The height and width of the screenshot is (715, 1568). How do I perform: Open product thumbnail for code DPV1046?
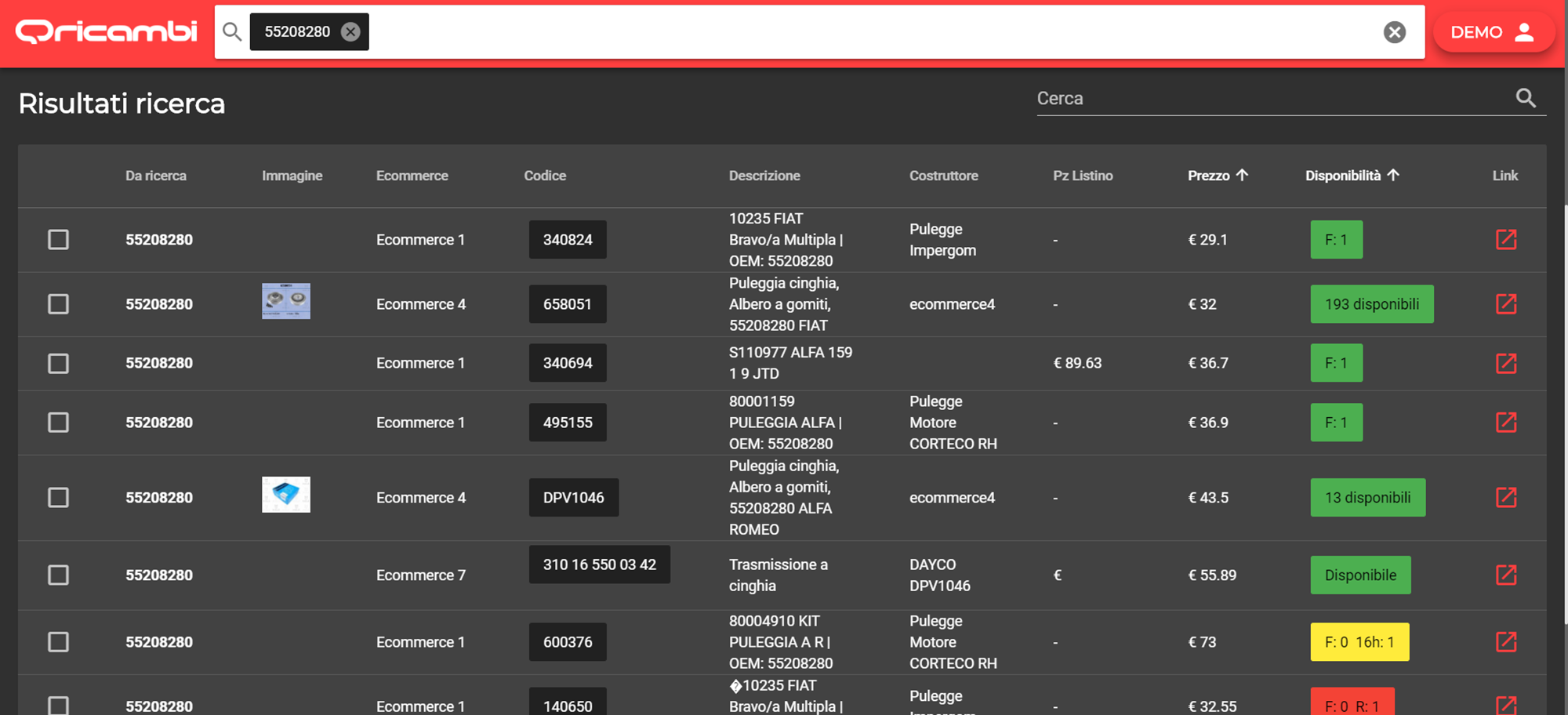286,495
